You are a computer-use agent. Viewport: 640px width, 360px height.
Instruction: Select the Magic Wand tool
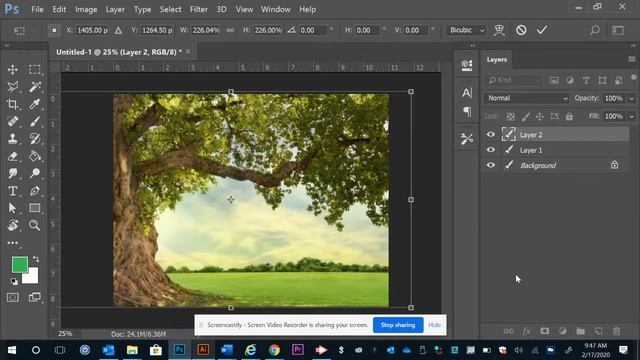pos(35,87)
